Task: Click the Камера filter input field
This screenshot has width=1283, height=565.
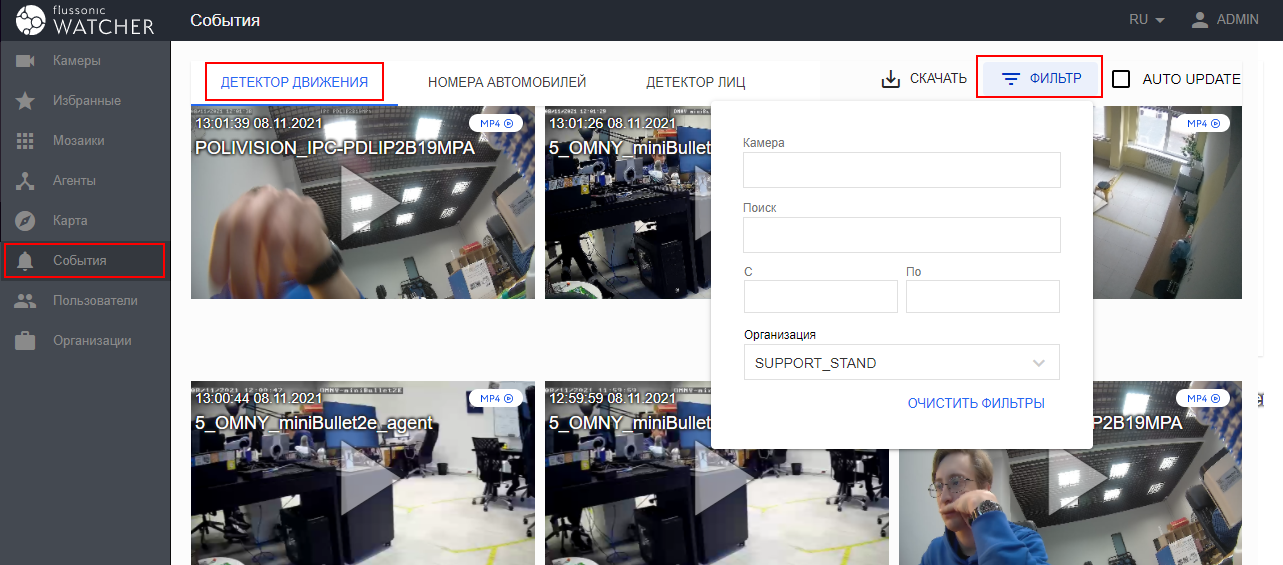Action: pos(901,170)
